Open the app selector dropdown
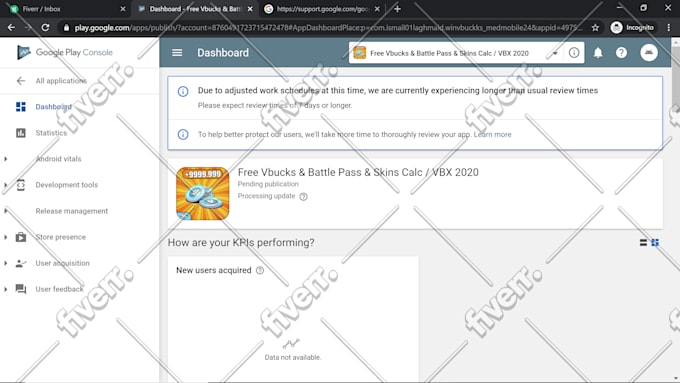680x383 pixels. tap(454, 53)
